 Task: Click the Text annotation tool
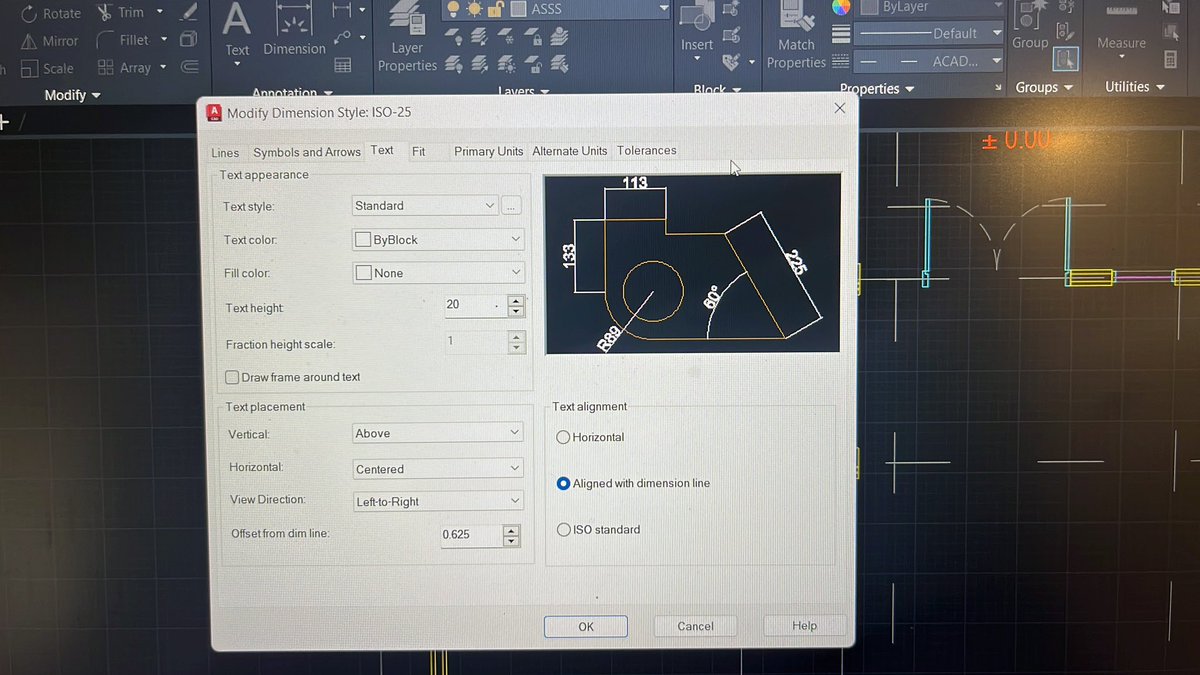[237, 30]
